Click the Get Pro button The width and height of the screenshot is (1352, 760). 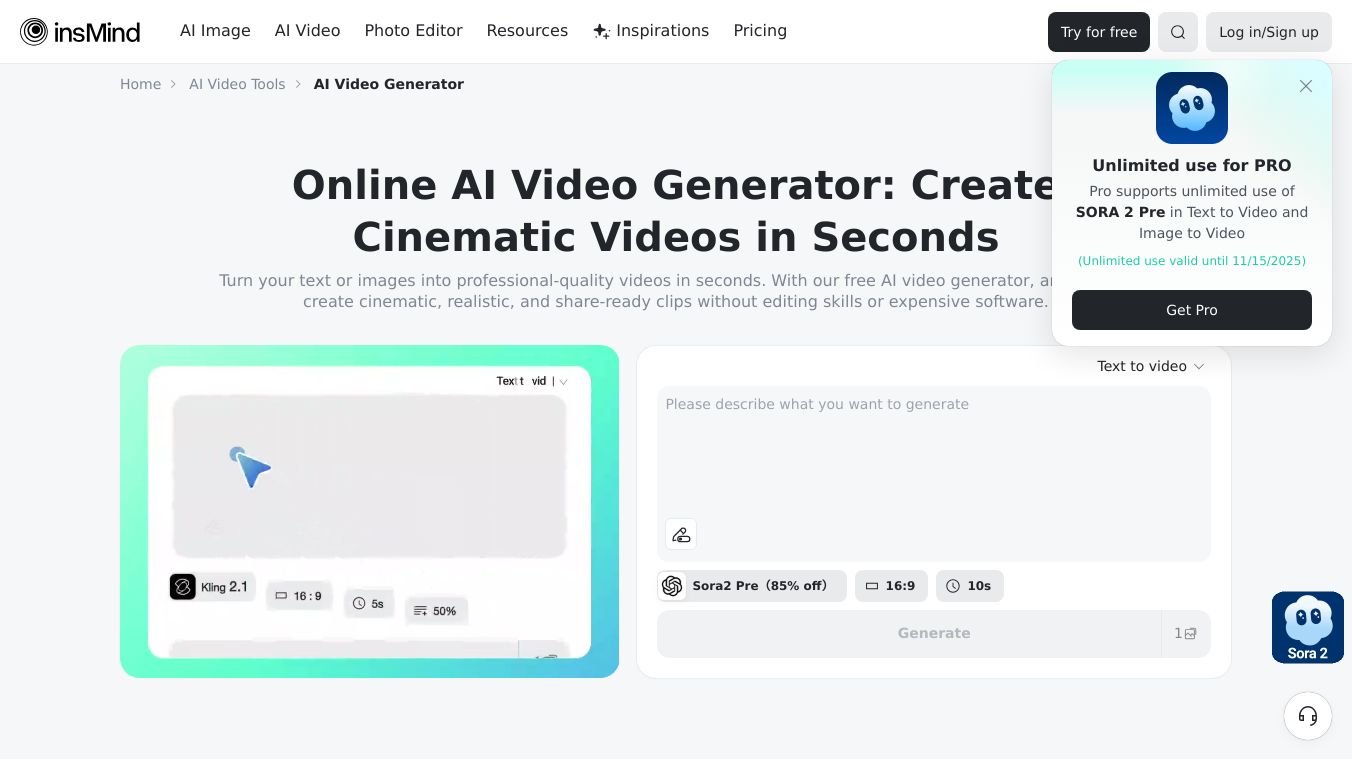1192,310
